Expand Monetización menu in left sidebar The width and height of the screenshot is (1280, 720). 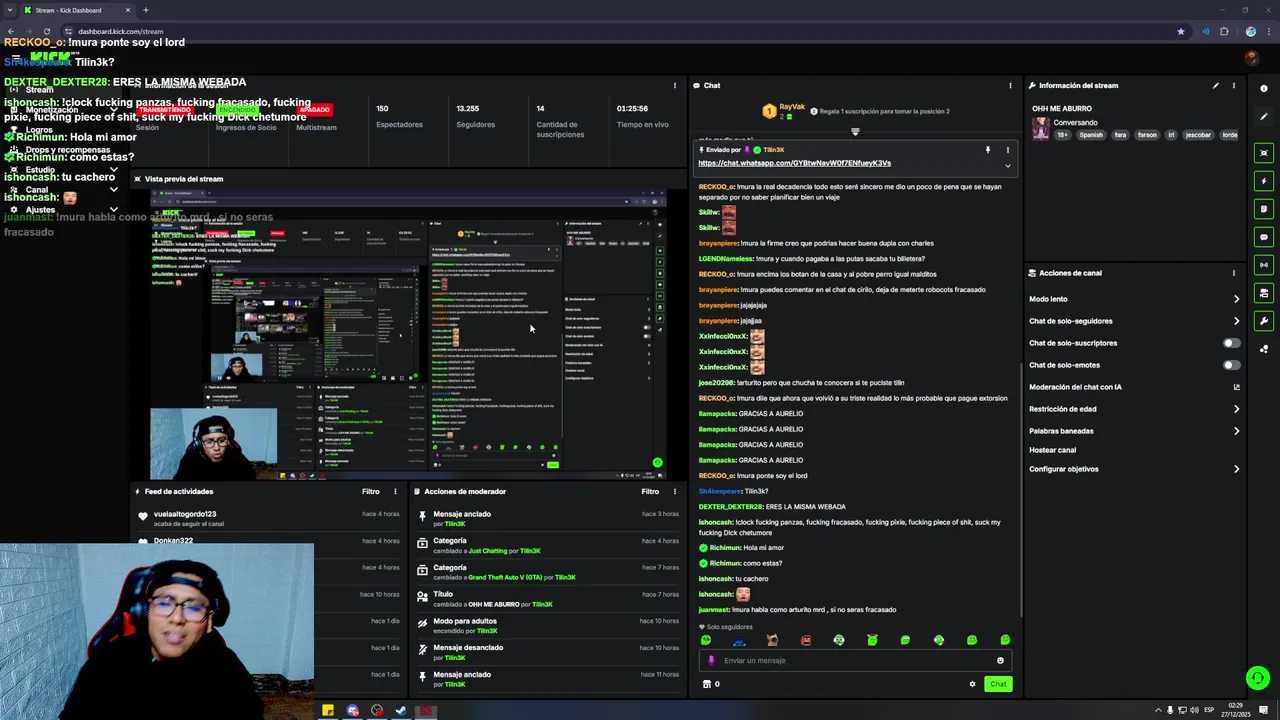coord(113,110)
